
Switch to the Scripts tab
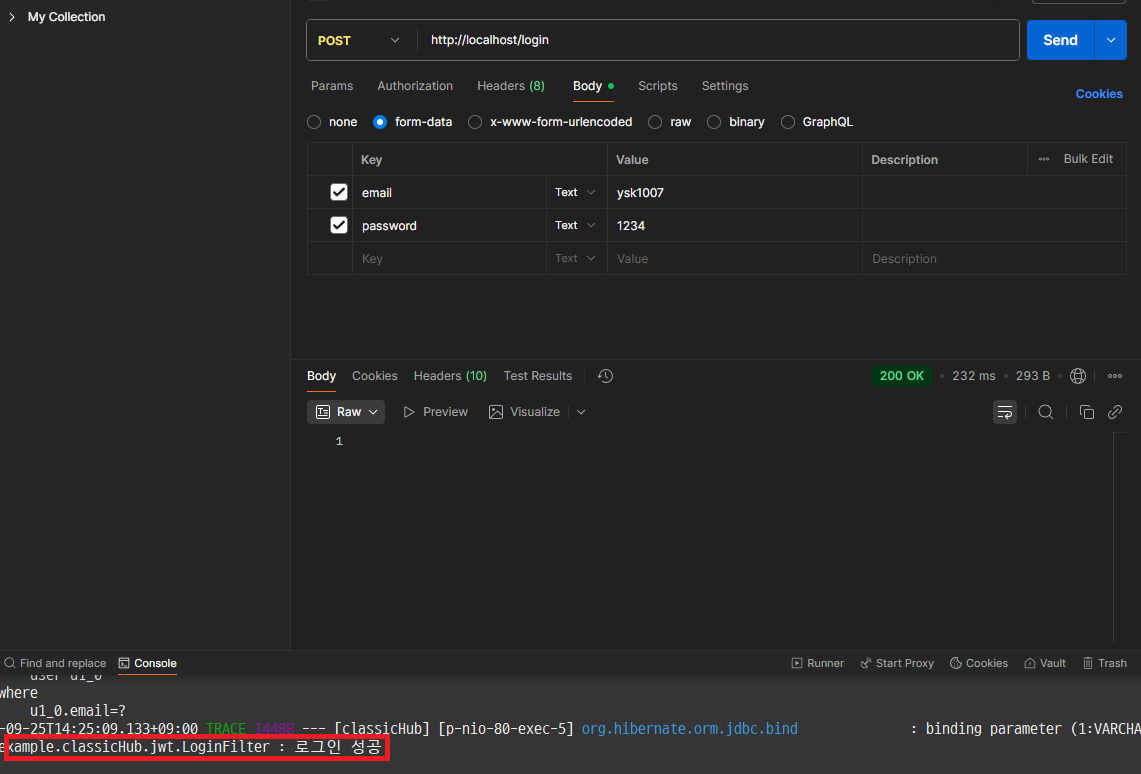point(658,86)
